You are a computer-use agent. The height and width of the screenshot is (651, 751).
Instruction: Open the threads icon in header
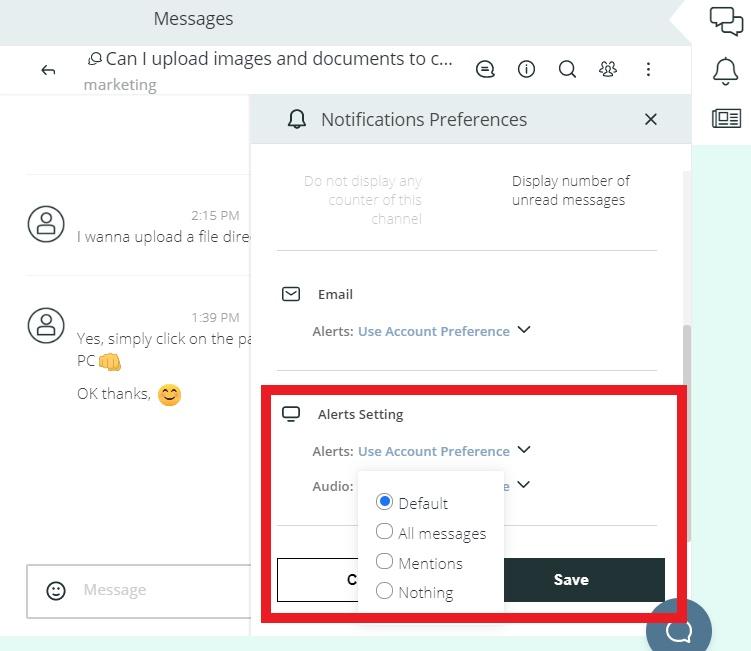485,69
